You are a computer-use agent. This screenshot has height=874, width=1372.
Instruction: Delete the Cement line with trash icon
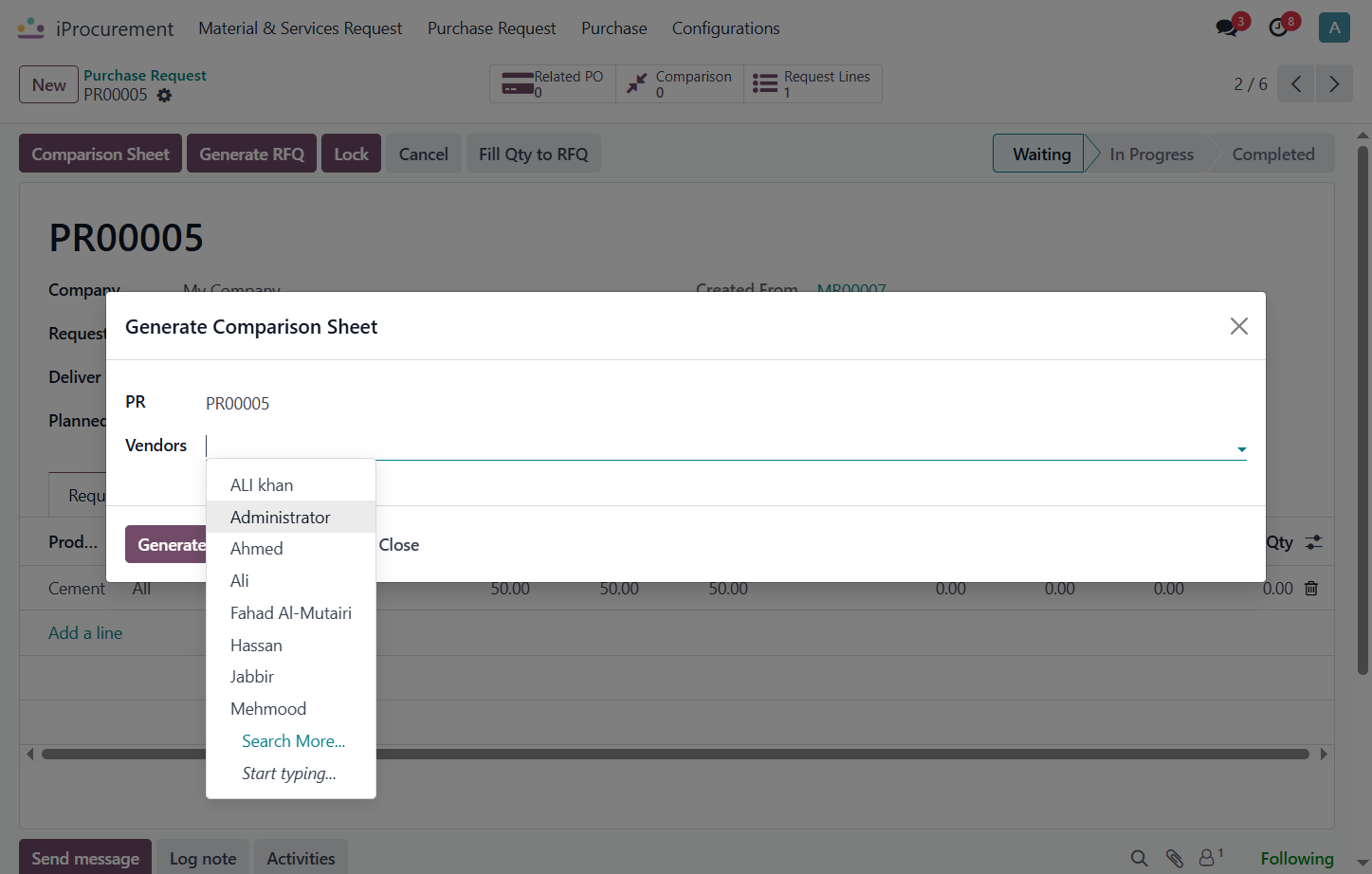(x=1311, y=589)
